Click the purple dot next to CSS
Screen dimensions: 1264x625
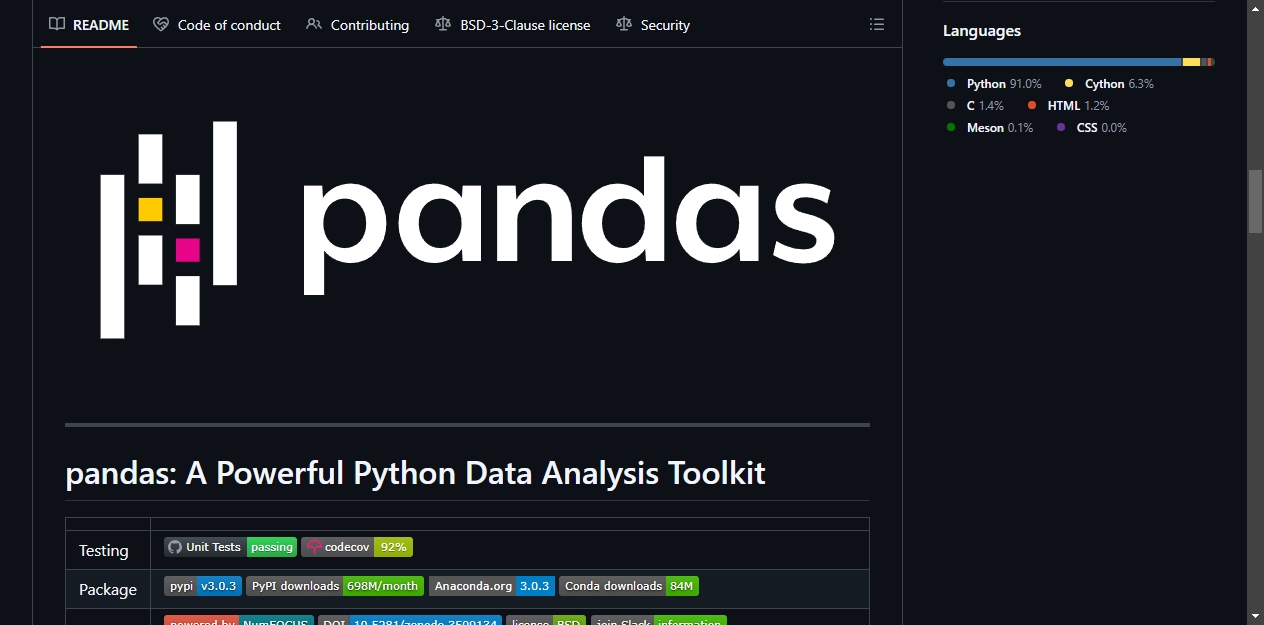[1061, 128]
